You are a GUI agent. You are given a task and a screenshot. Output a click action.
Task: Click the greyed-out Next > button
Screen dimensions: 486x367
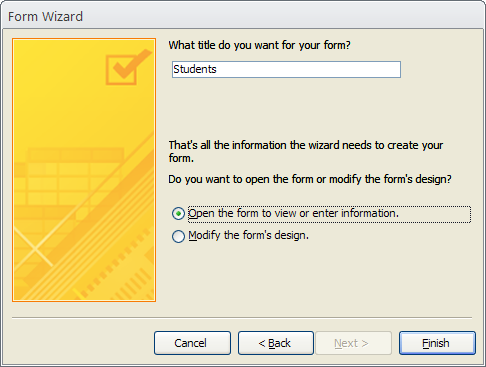pos(353,343)
